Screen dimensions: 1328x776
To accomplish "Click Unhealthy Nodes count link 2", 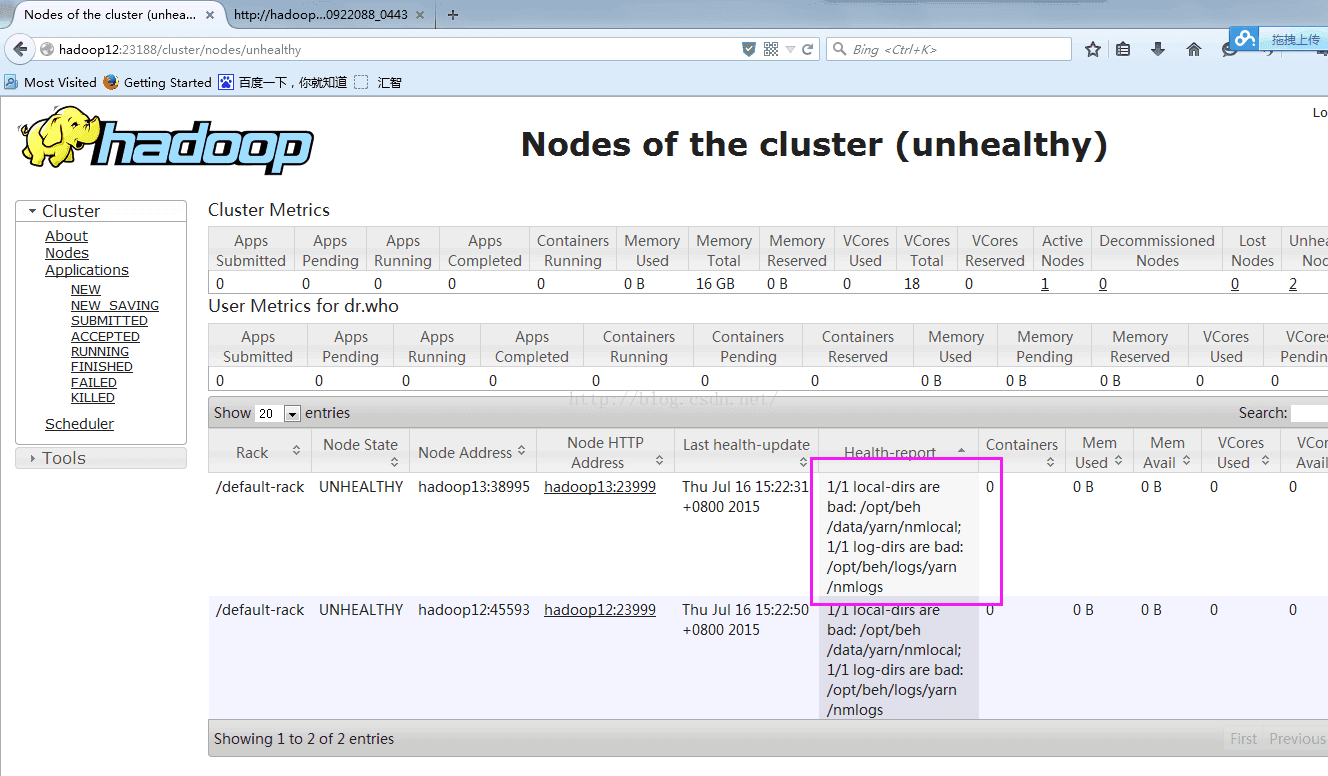I will point(1293,284).
